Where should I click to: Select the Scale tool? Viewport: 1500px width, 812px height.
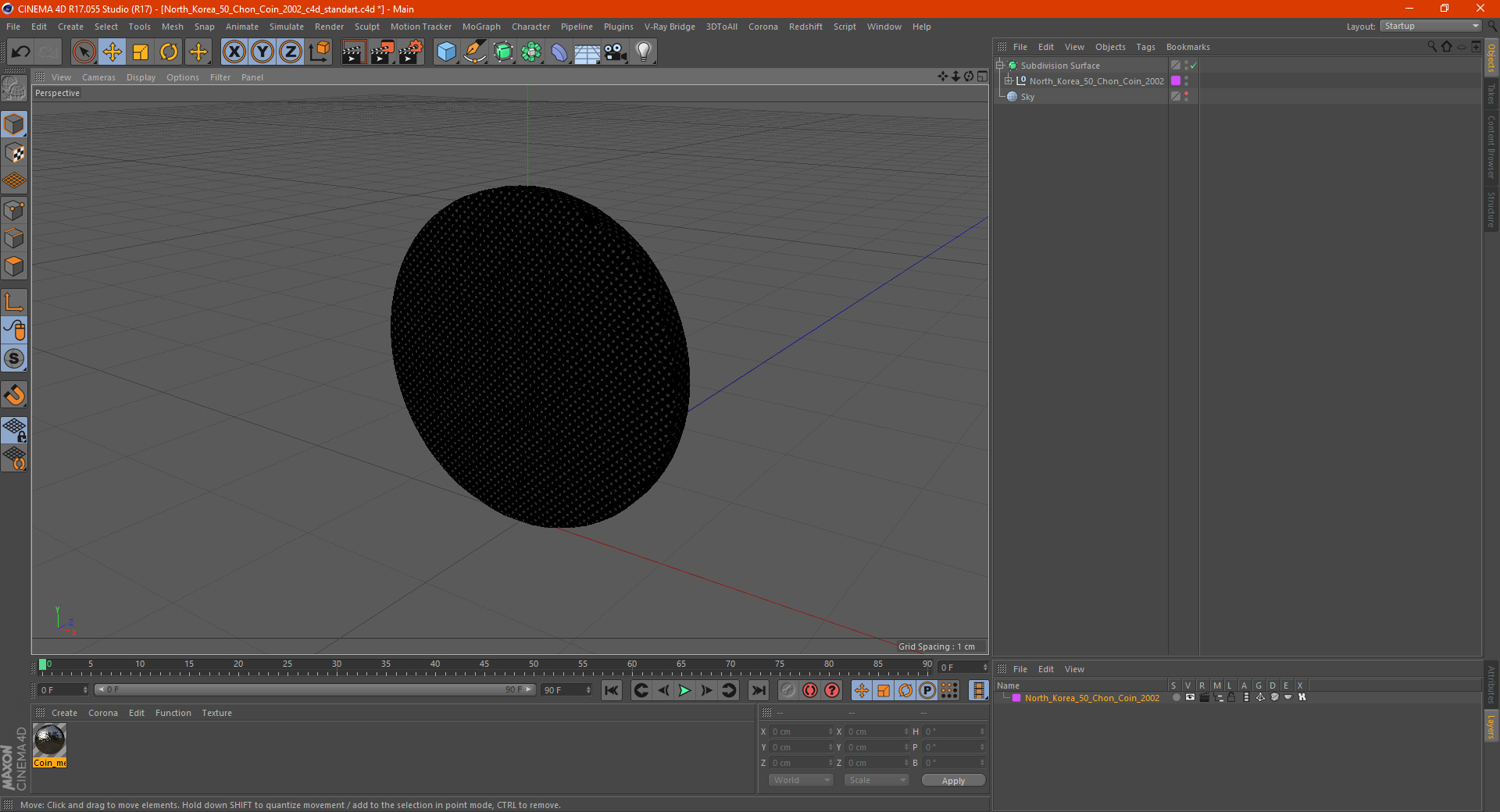141,52
